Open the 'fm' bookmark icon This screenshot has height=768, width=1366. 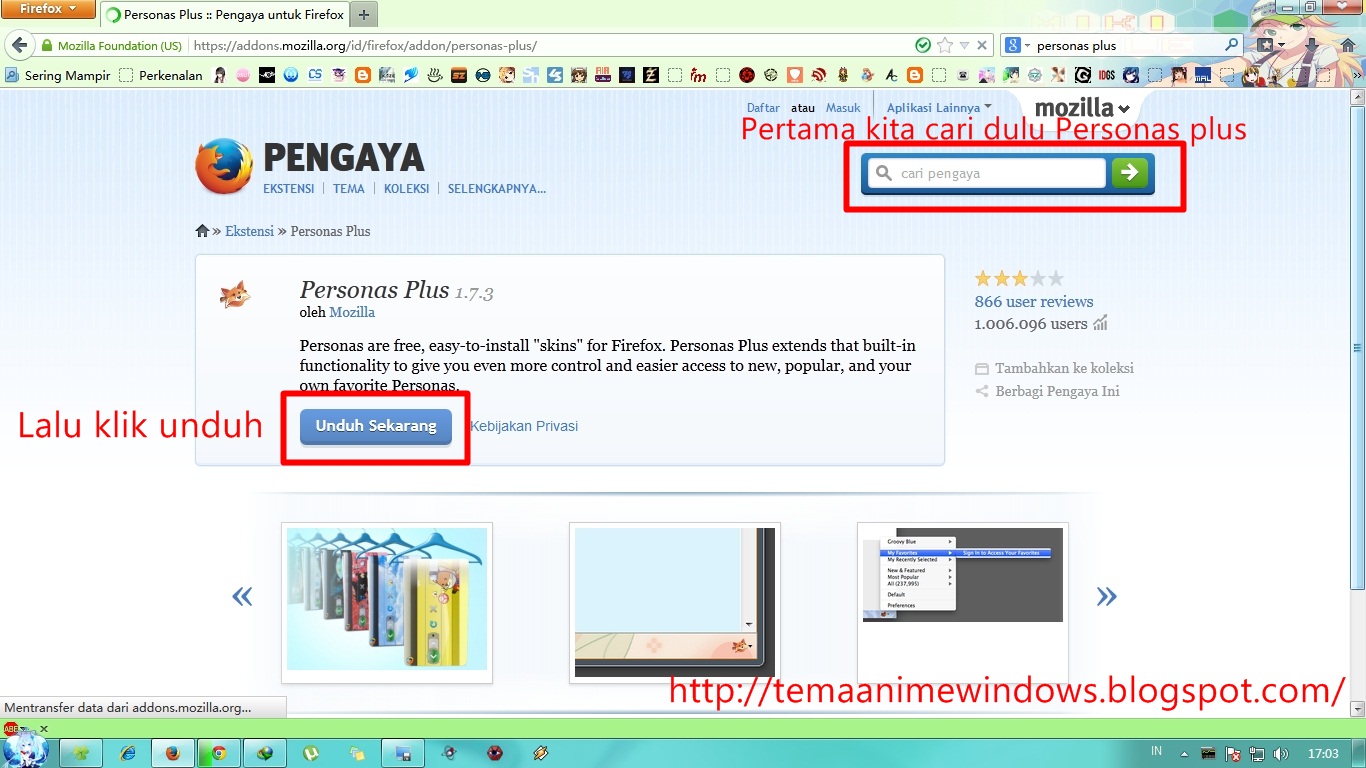(x=698, y=76)
